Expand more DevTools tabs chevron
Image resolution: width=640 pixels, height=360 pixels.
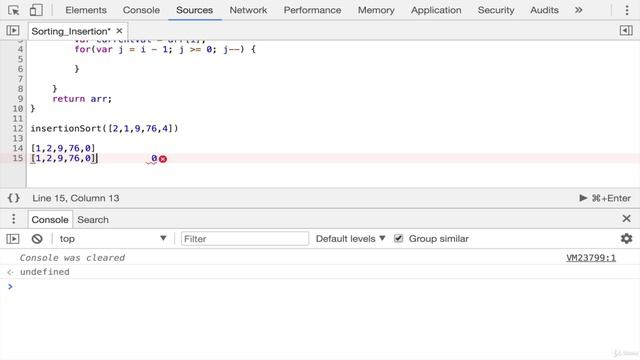click(x=578, y=10)
